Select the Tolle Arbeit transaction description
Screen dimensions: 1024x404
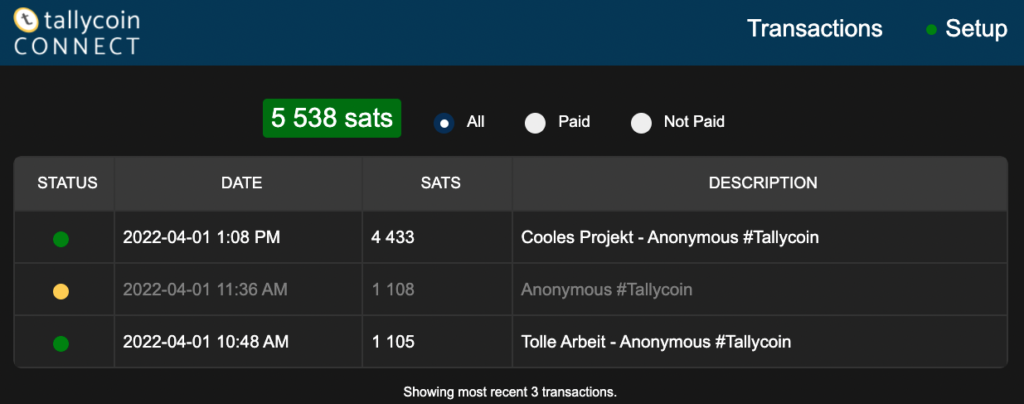[656, 341]
